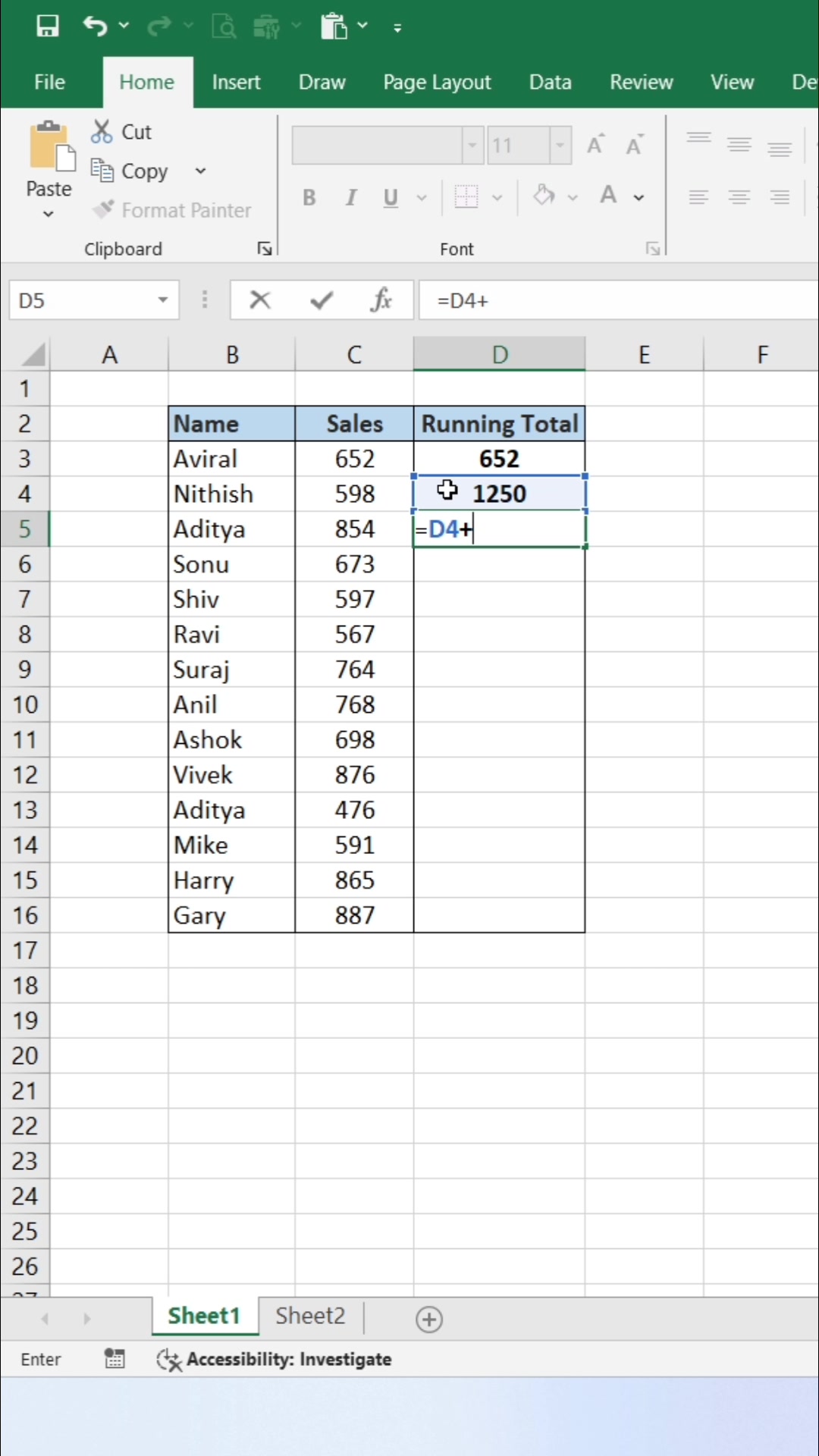Viewport: 819px width, 1456px height.
Task: Toggle Align Right icon
Action: coord(780,198)
